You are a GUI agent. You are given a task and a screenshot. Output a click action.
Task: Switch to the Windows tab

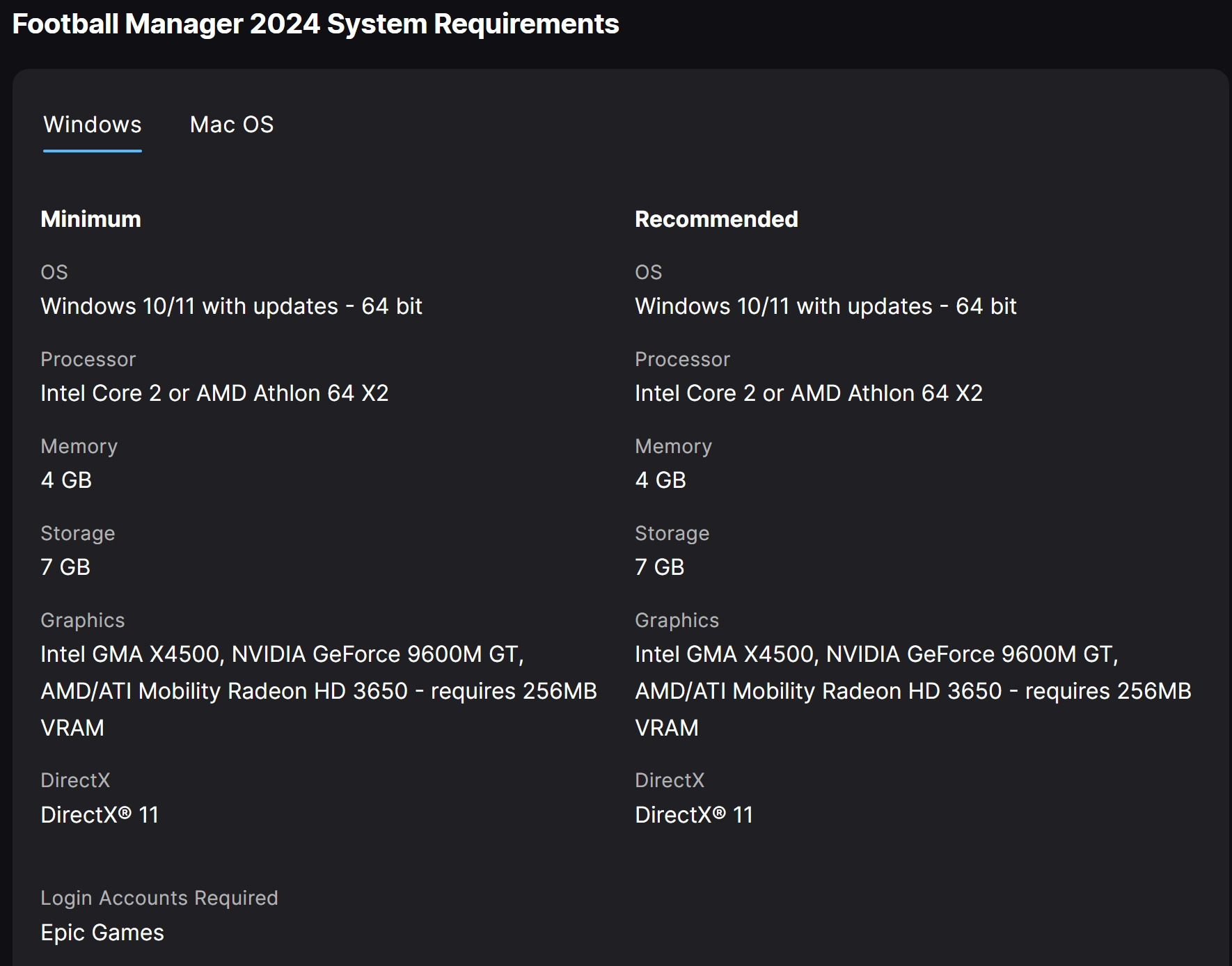pos(93,125)
